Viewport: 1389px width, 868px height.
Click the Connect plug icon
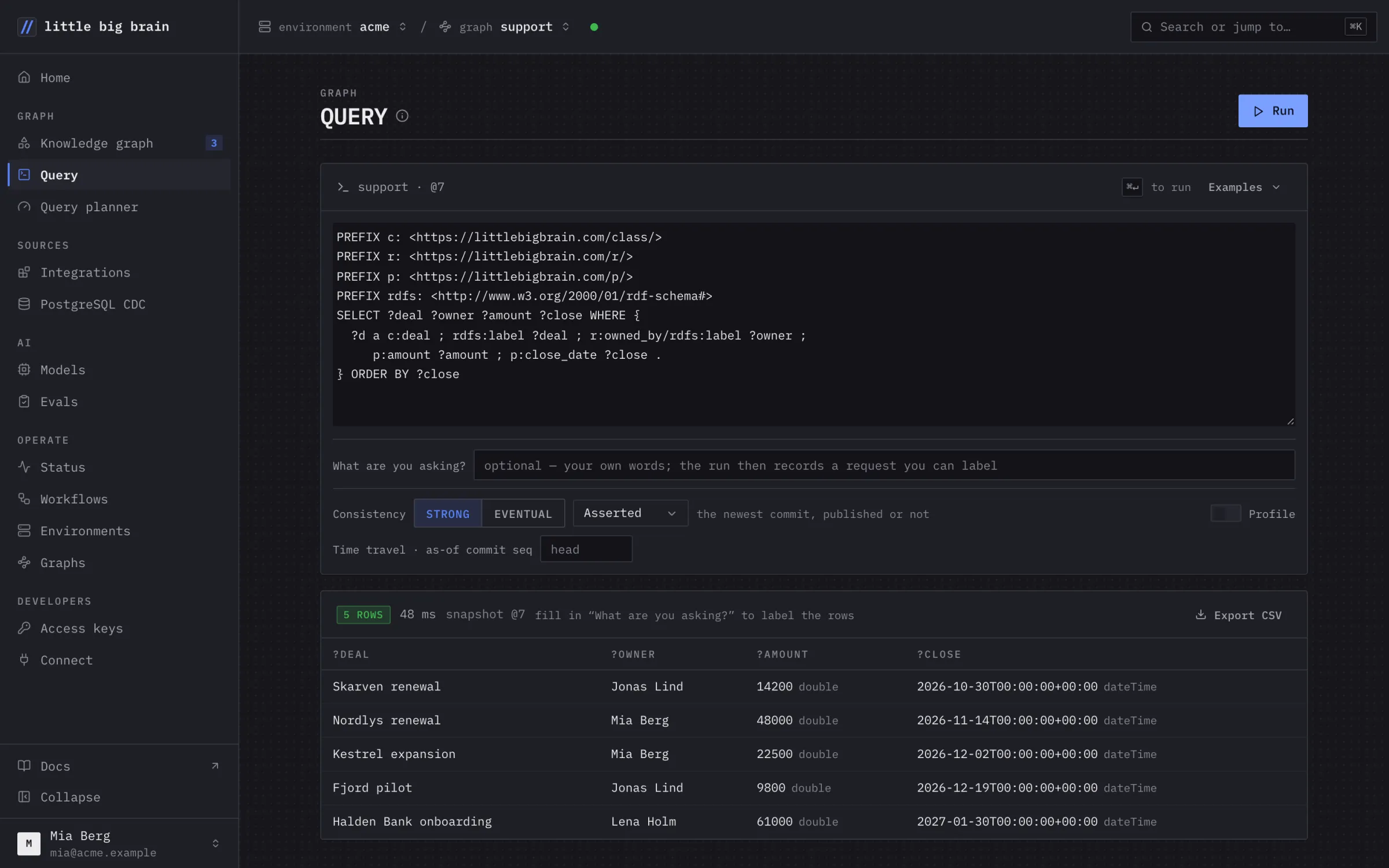coord(24,660)
